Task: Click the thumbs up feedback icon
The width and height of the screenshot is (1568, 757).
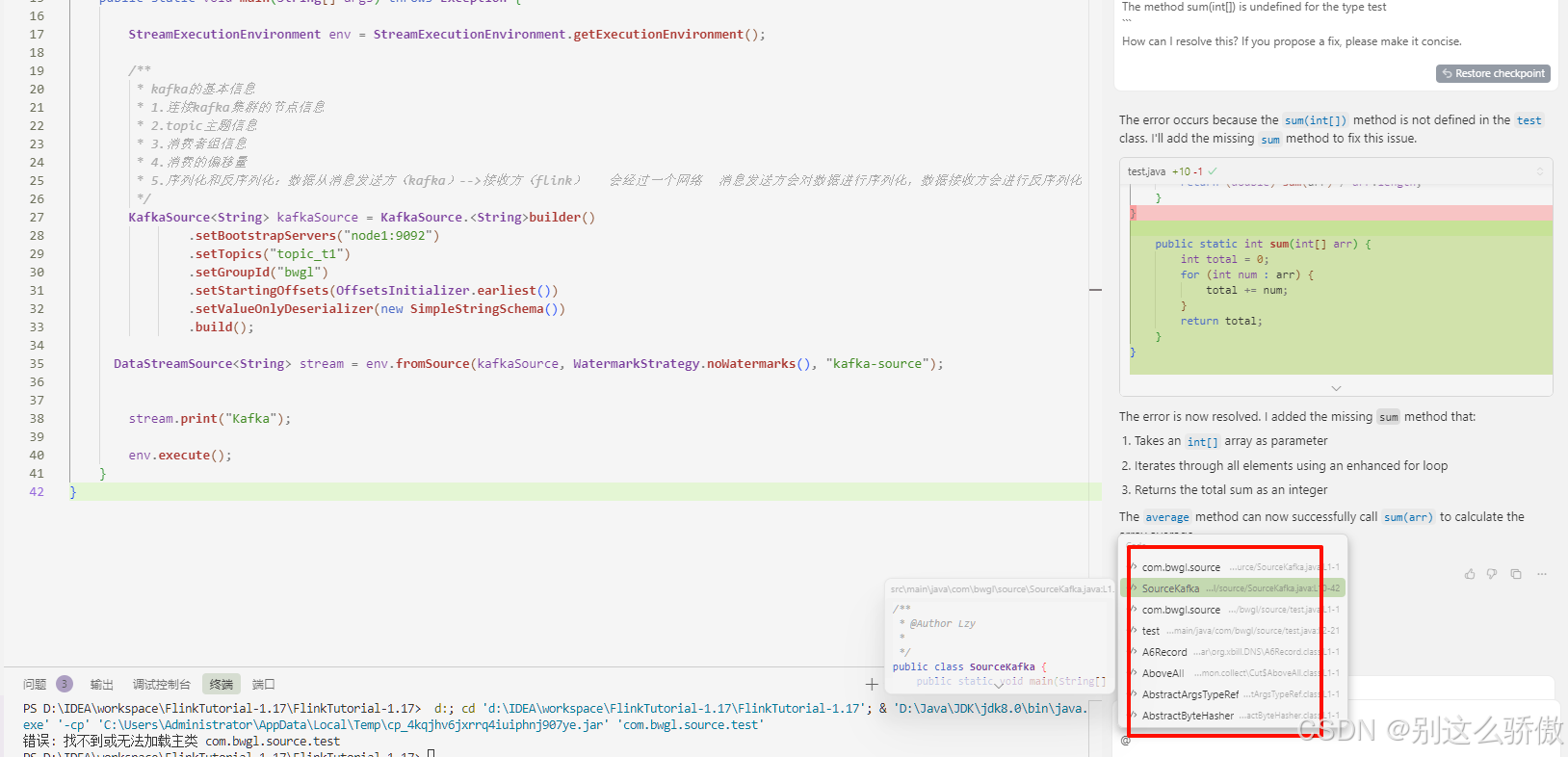Action: [1470, 574]
